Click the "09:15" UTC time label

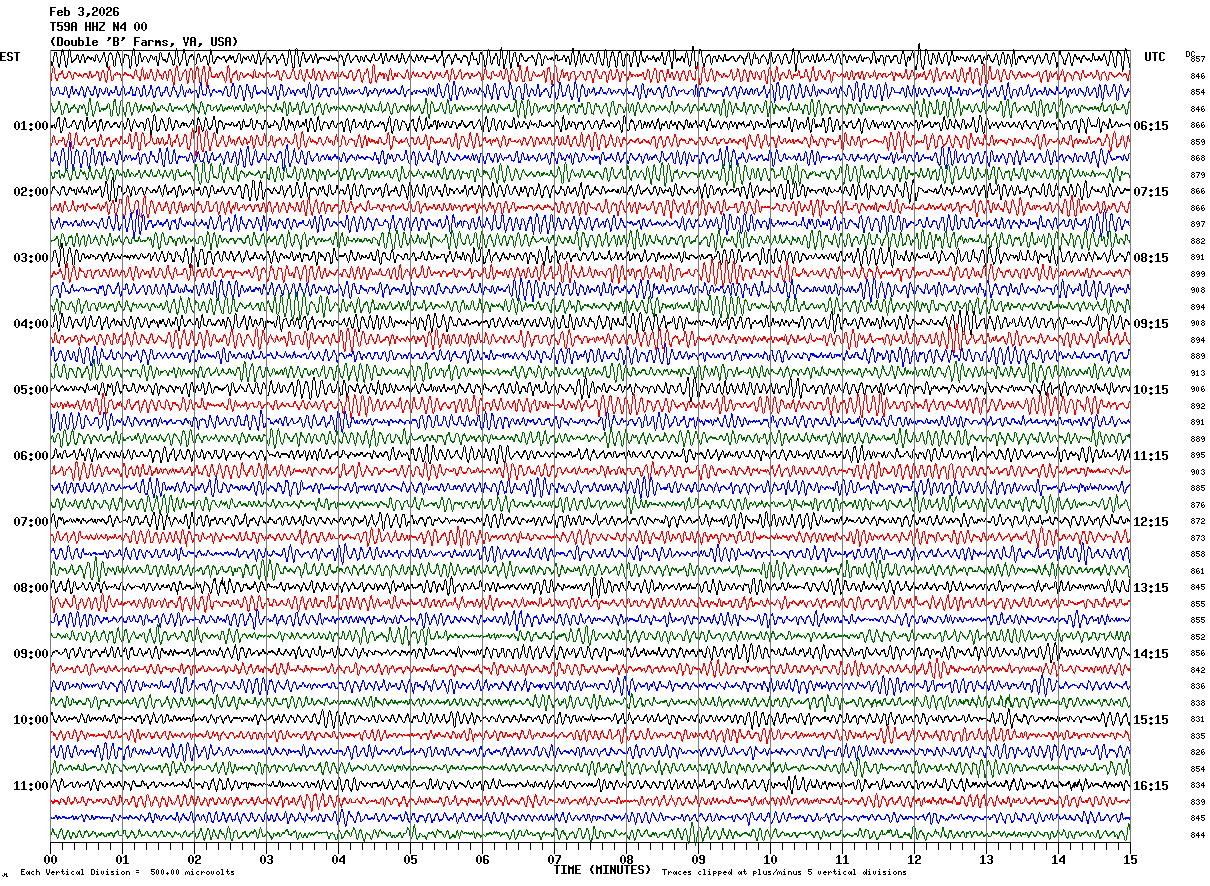click(1151, 324)
